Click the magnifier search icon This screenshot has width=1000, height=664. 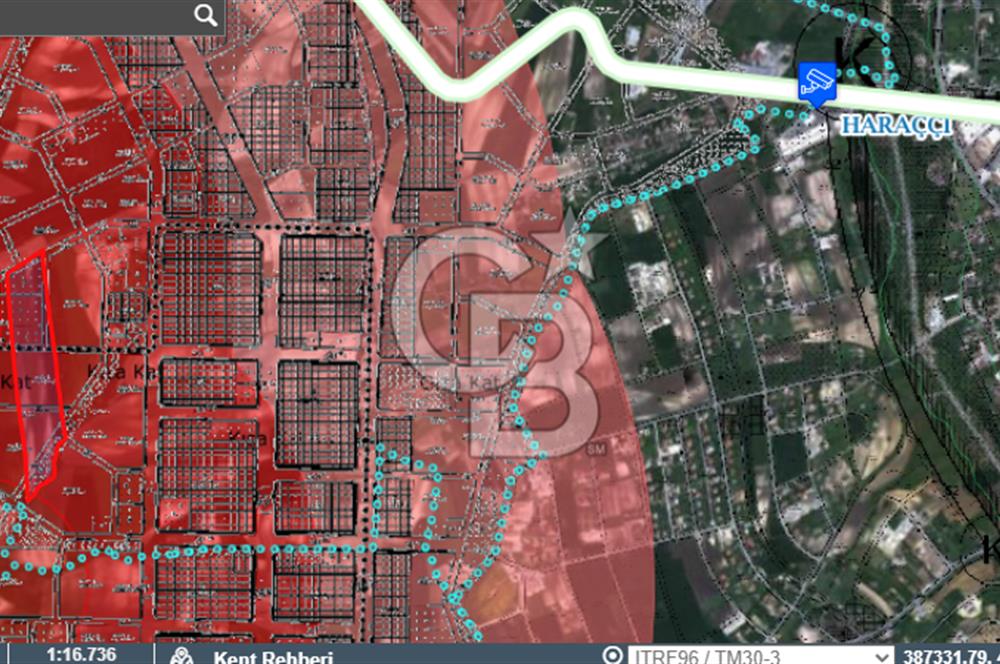click(205, 15)
